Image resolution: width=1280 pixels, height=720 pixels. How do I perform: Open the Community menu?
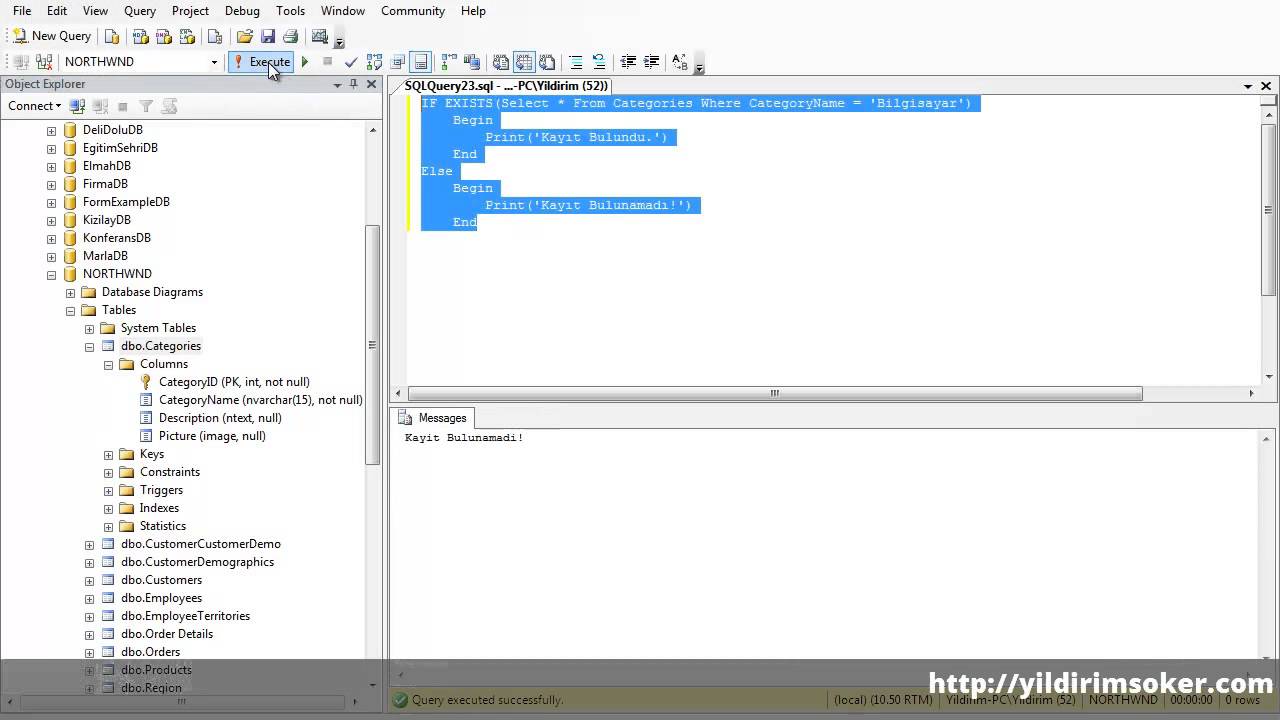pyautogui.click(x=413, y=10)
